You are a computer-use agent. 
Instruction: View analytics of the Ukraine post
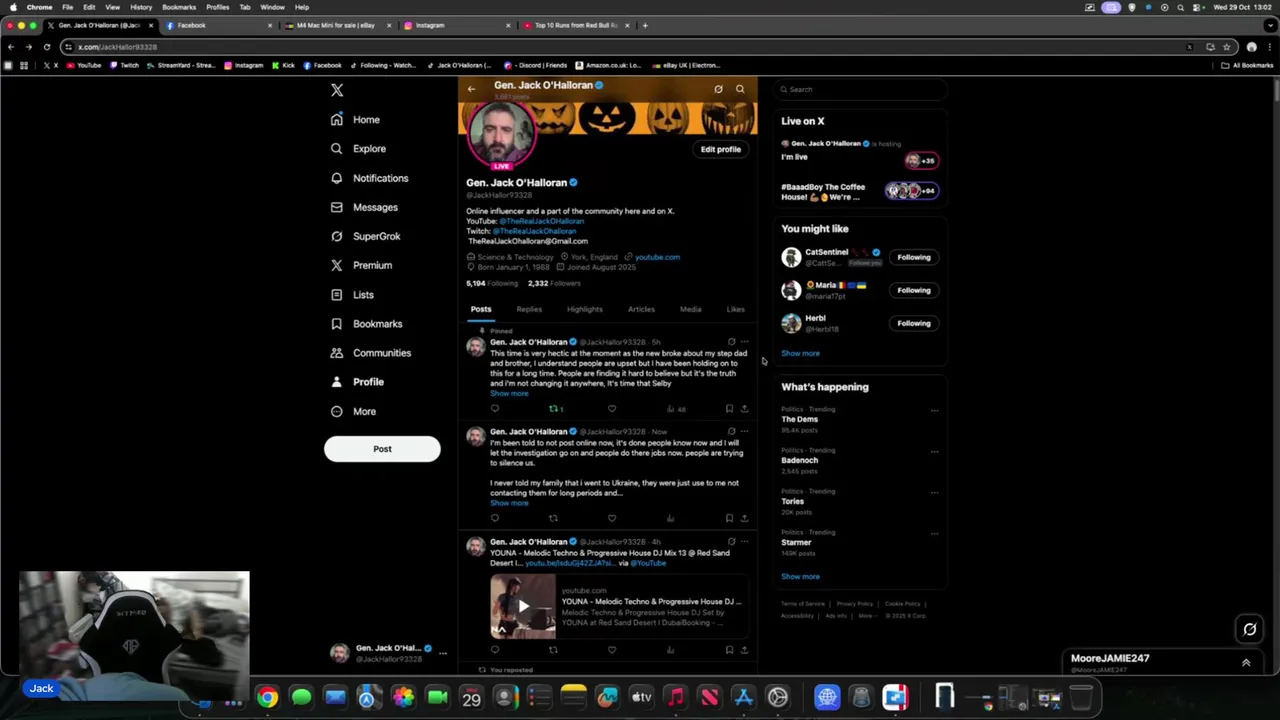tap(670, 518)
